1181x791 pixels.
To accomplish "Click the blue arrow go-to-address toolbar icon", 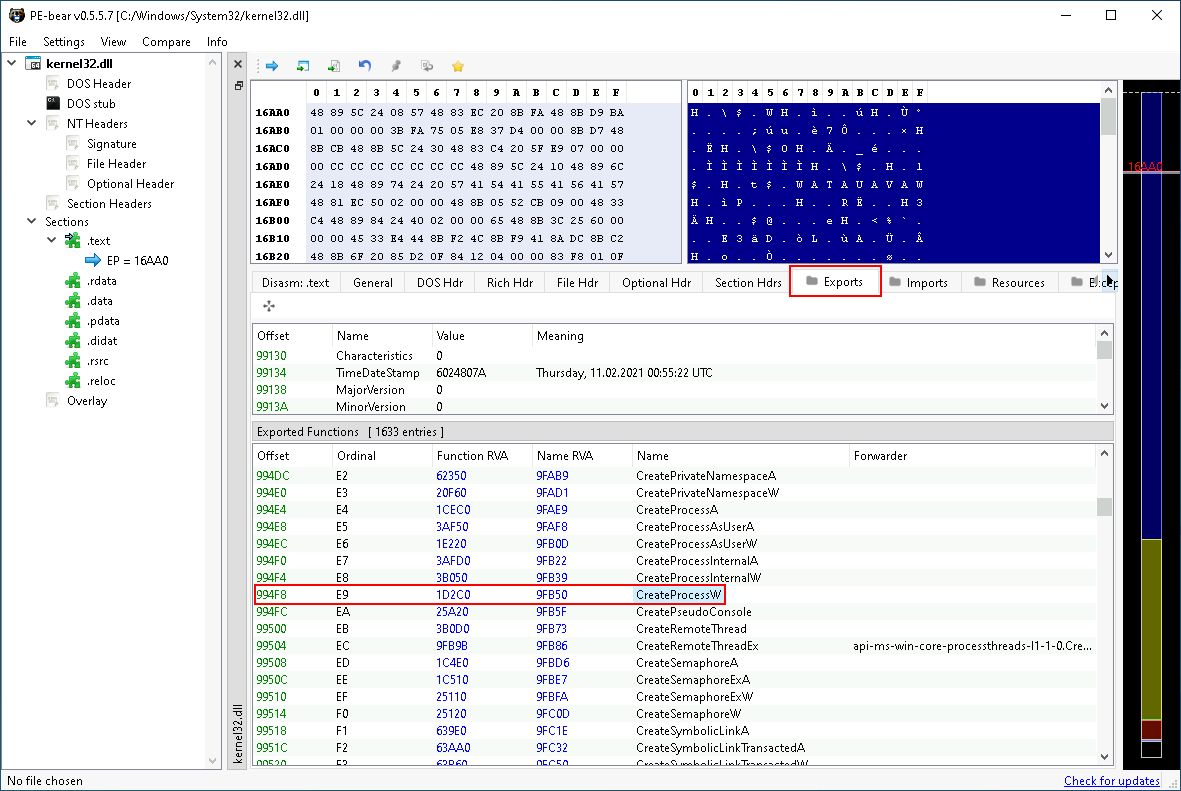I will coord(271,66).
